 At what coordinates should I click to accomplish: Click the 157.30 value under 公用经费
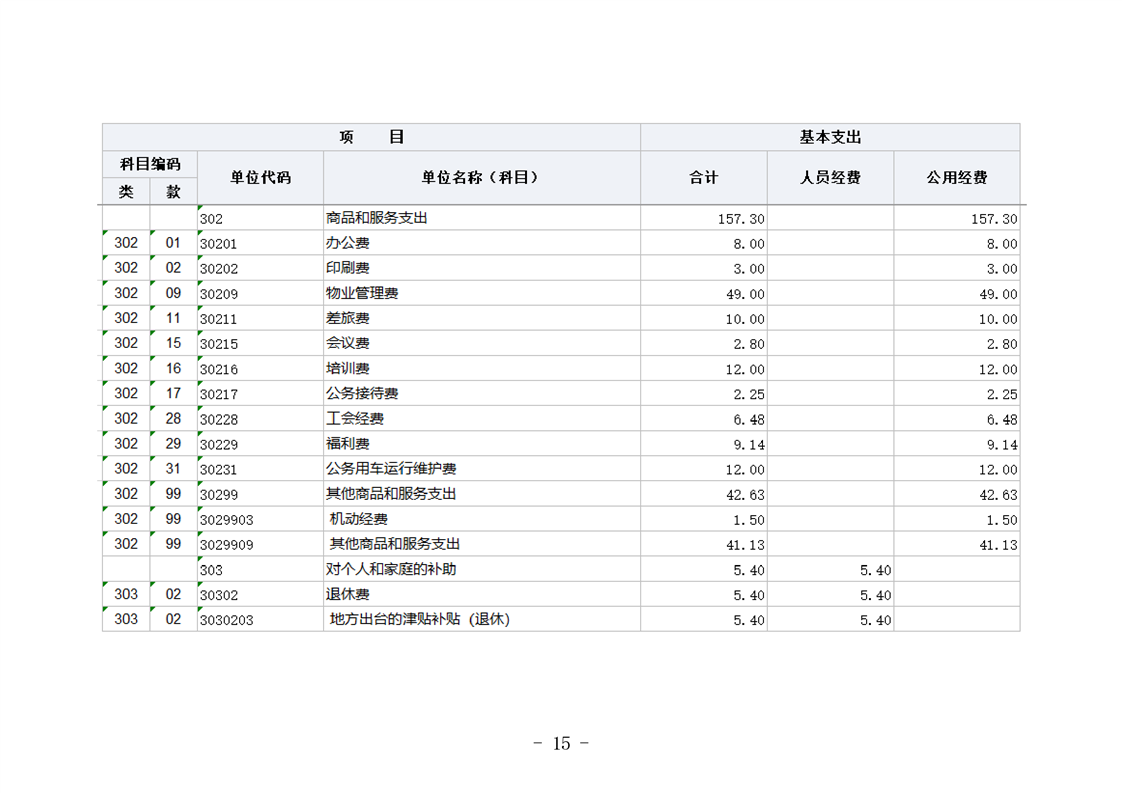tap(994, 219)
